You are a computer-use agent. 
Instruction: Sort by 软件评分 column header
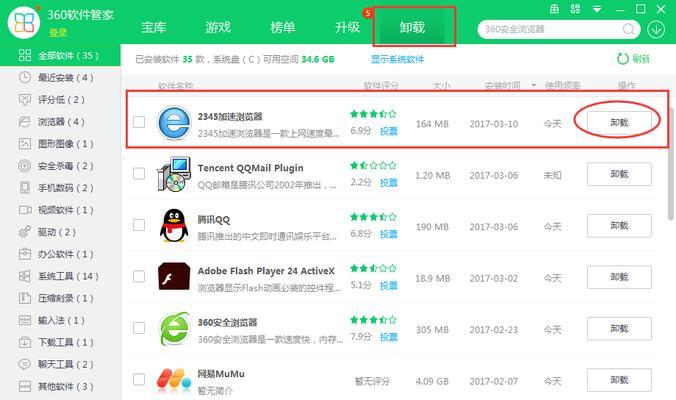(381, 85)
